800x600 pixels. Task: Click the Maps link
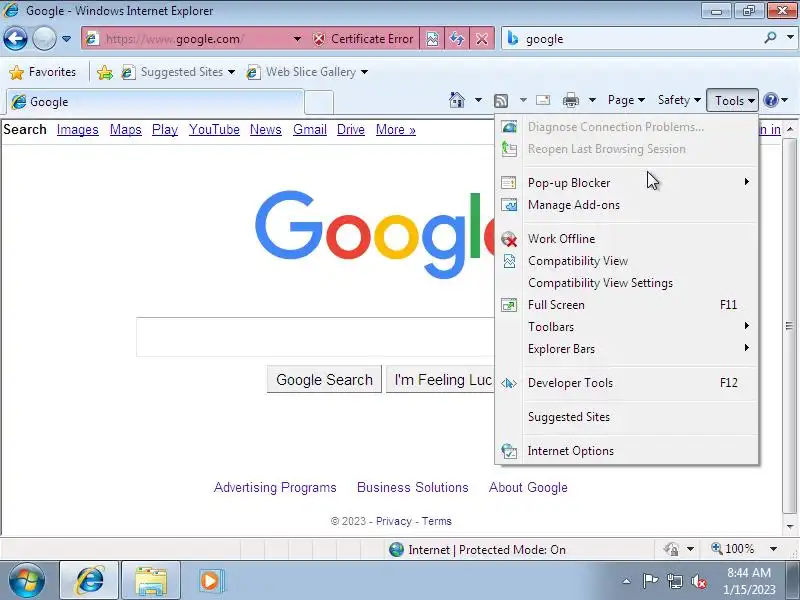pyautogui.click(x=126, y=130)
